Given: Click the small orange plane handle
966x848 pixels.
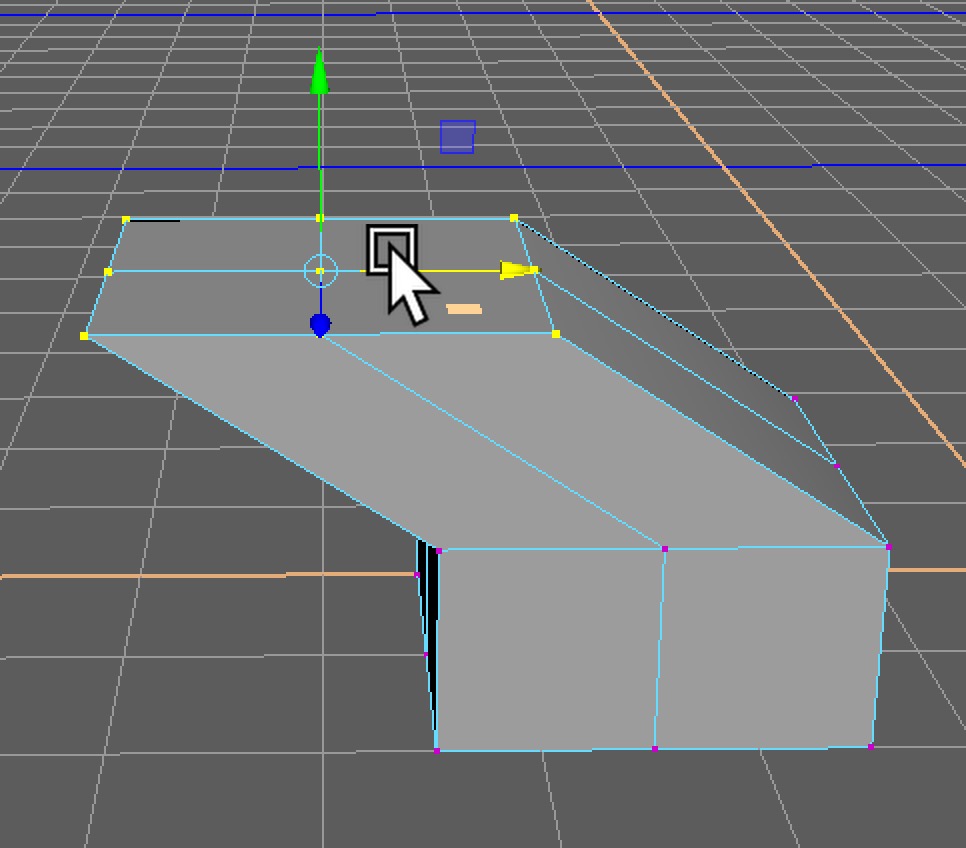Looking at the screenshot, I should (464, 309).
